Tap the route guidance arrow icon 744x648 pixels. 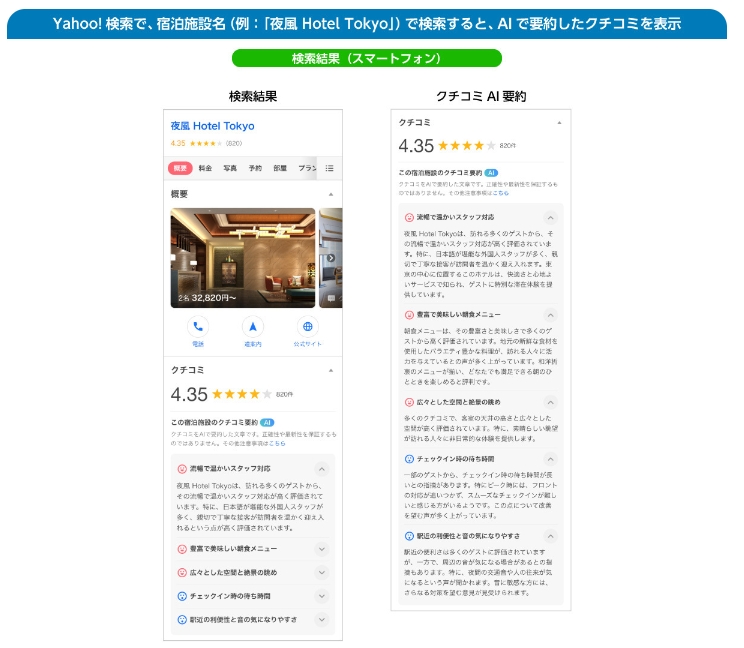tap(253, 327)
